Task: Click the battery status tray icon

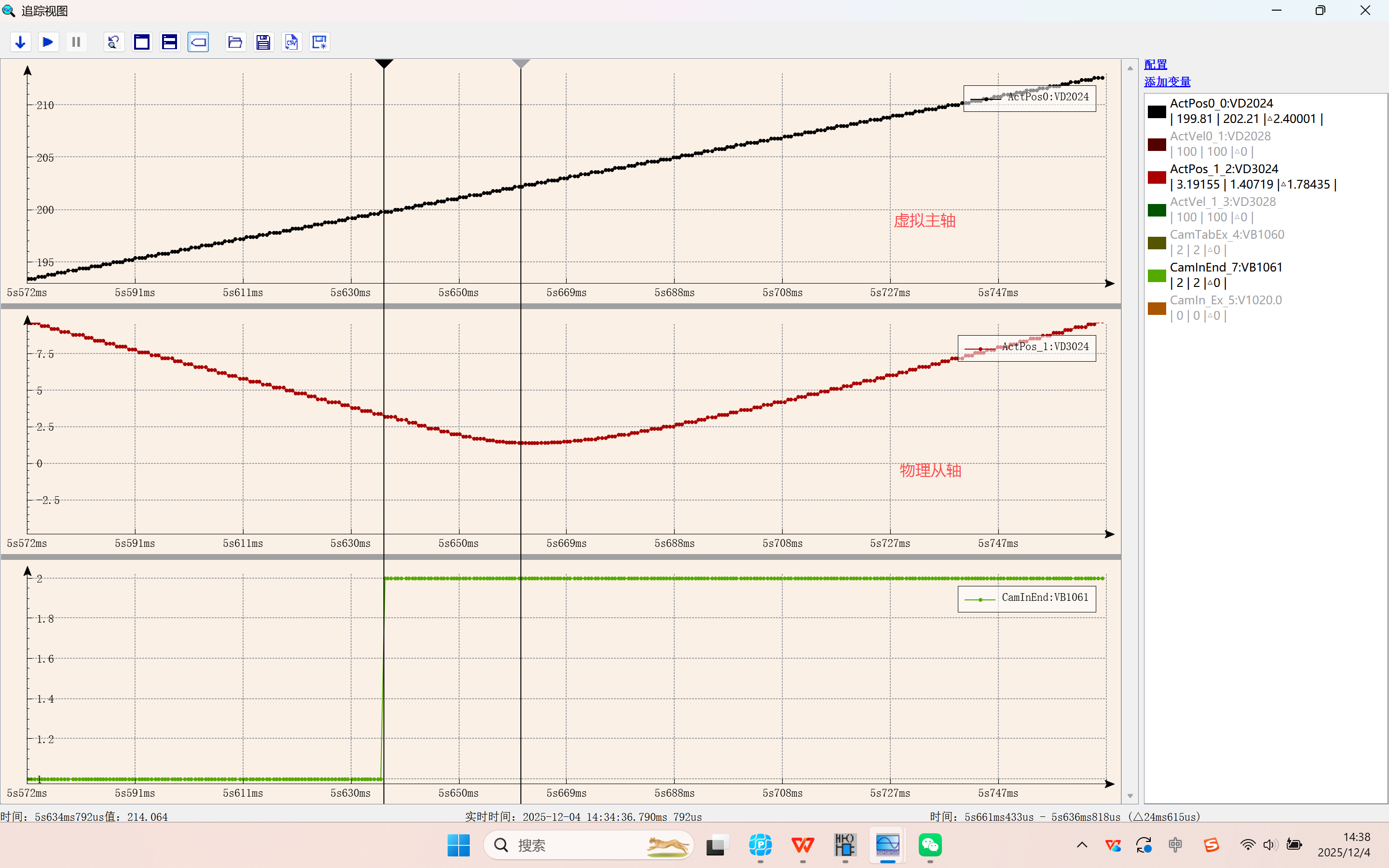Action: 1294,845
